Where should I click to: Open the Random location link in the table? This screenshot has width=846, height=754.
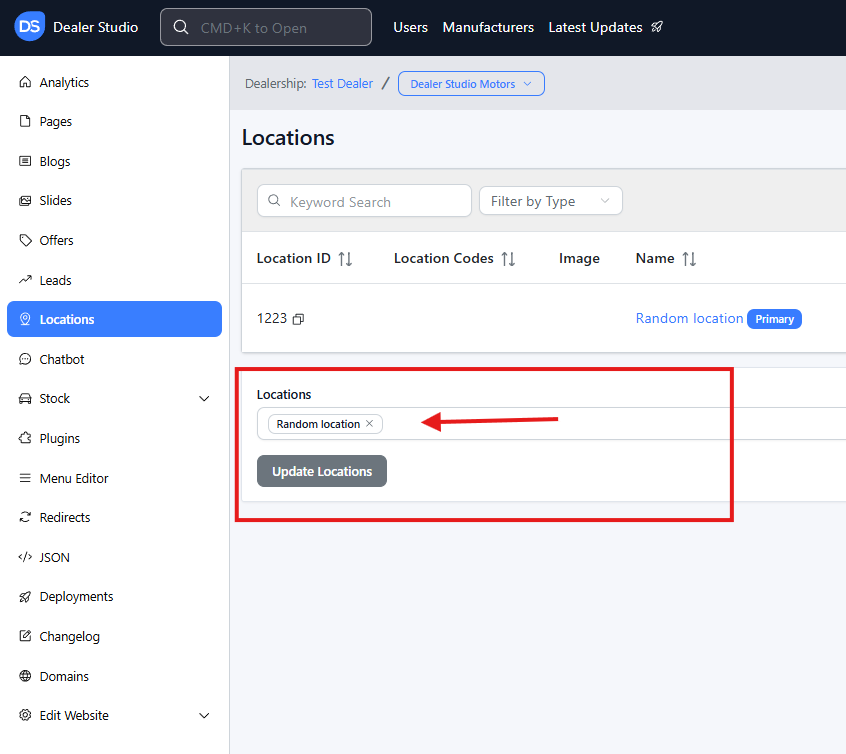(x=689, y=318)
